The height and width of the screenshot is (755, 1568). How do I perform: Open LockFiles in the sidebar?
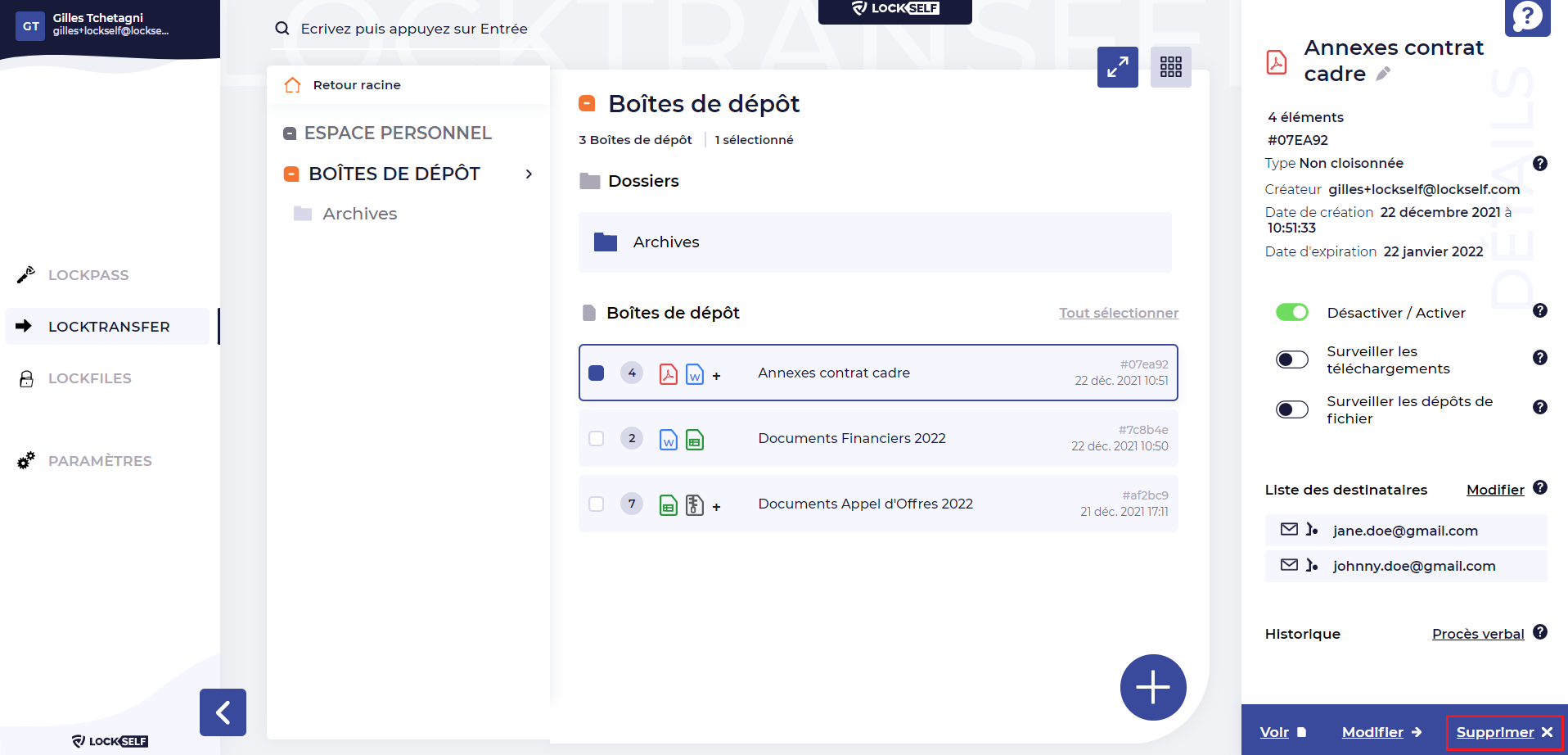pyautogui.click(x=90, y=378)
